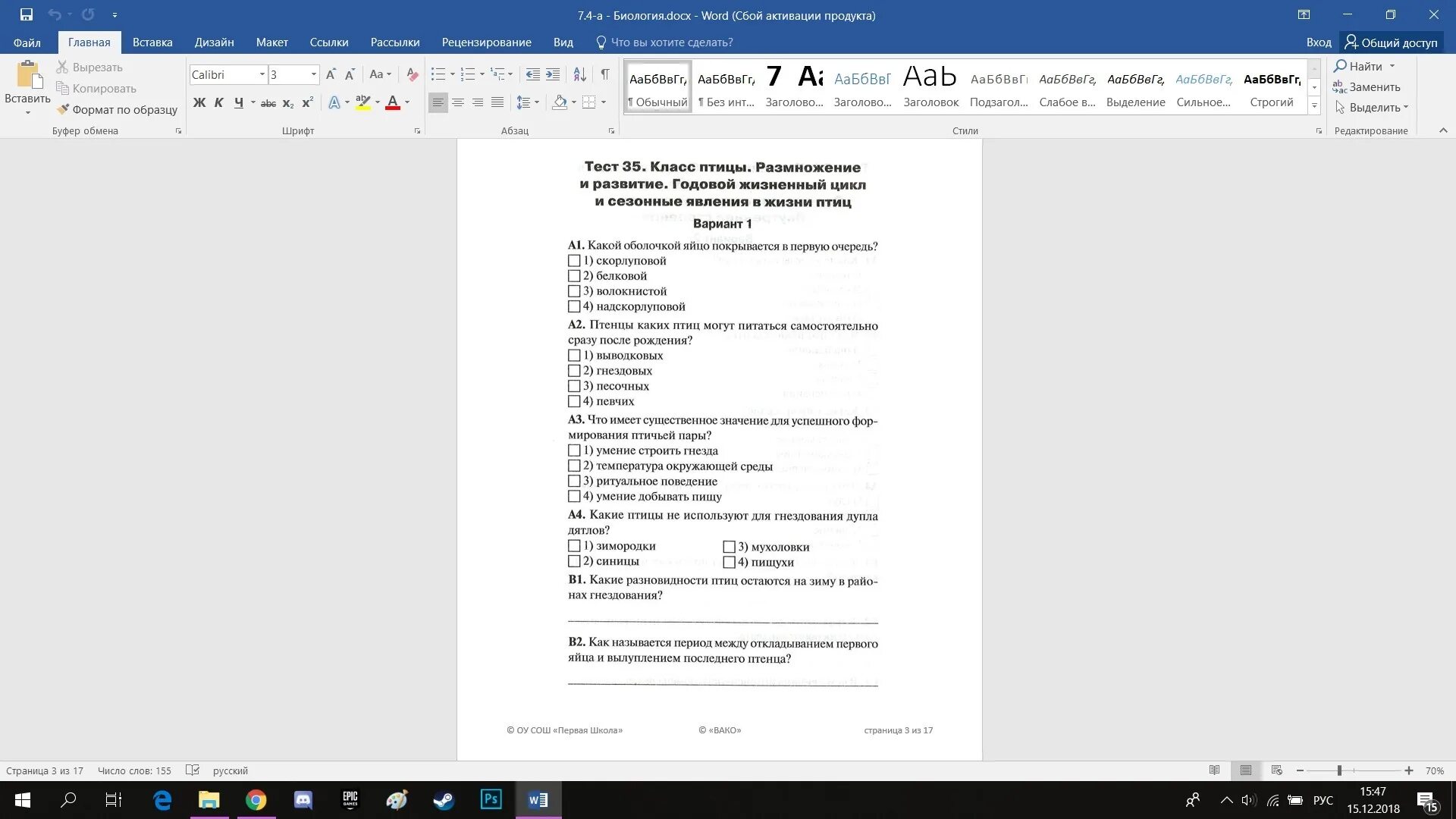Open the font color dropdown arrow
This screenshot has height=819, width=1456.
coord(407,102)
